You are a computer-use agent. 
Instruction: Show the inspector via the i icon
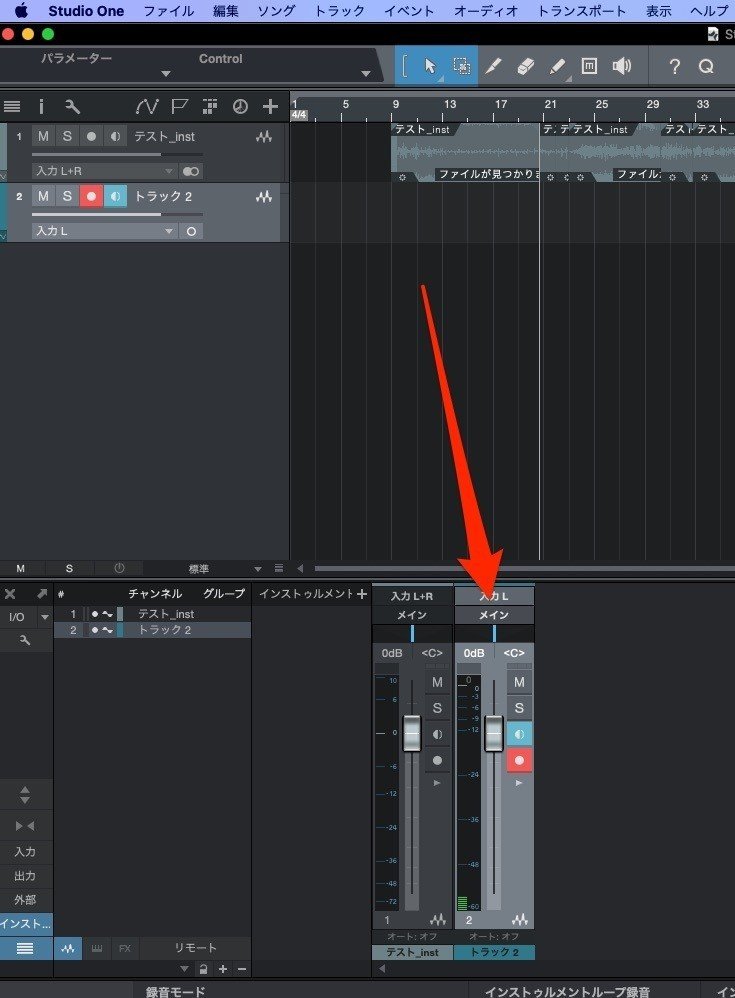[41, 106]
